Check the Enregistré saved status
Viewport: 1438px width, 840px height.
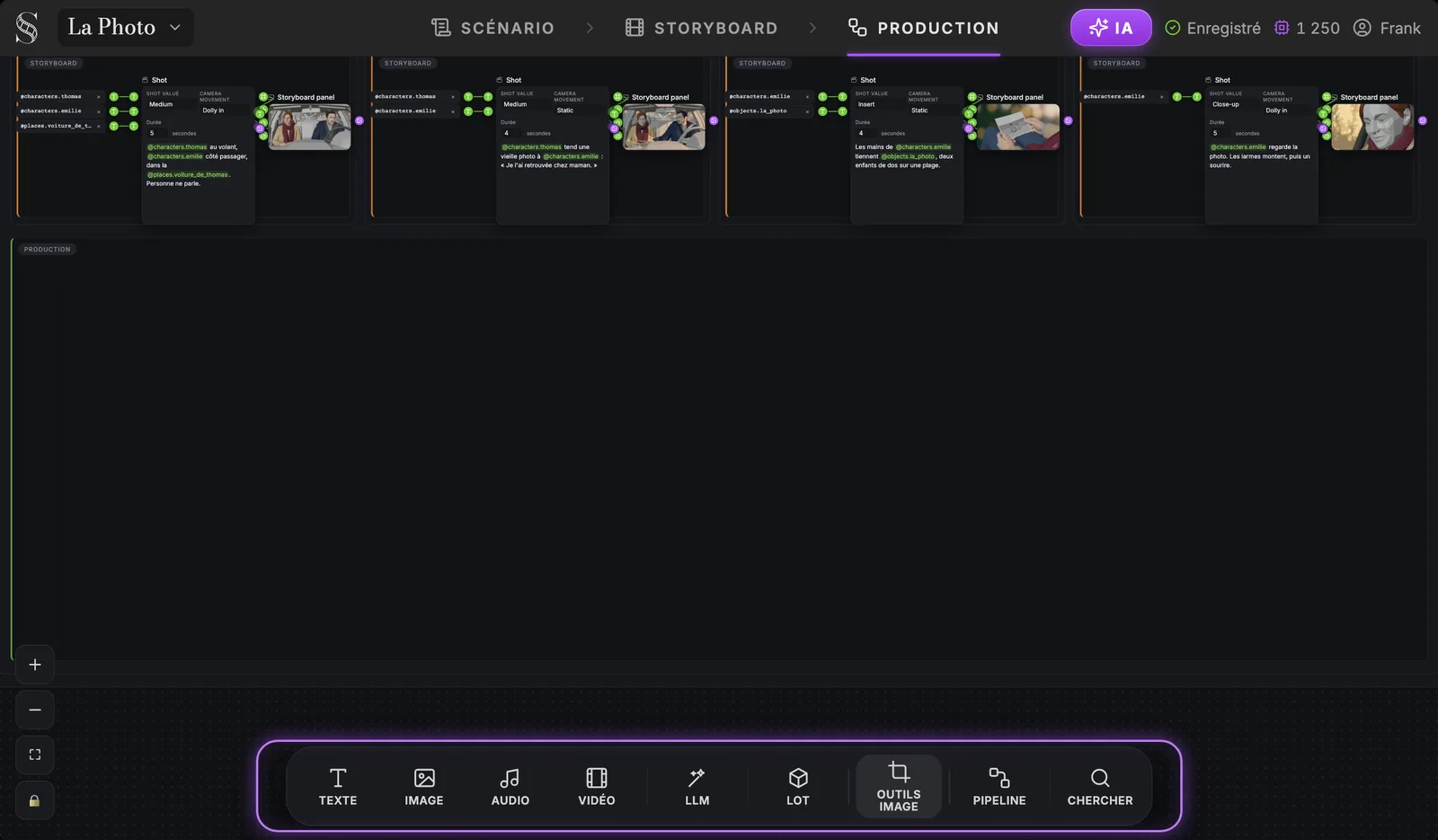[x=1212, y=28]
